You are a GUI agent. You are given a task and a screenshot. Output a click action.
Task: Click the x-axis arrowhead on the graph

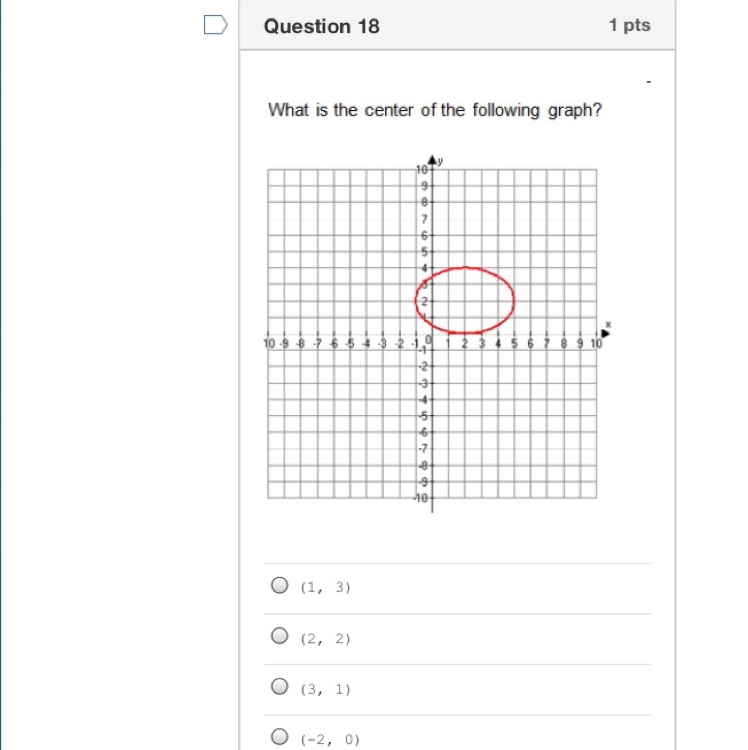(x=605, y=333)
